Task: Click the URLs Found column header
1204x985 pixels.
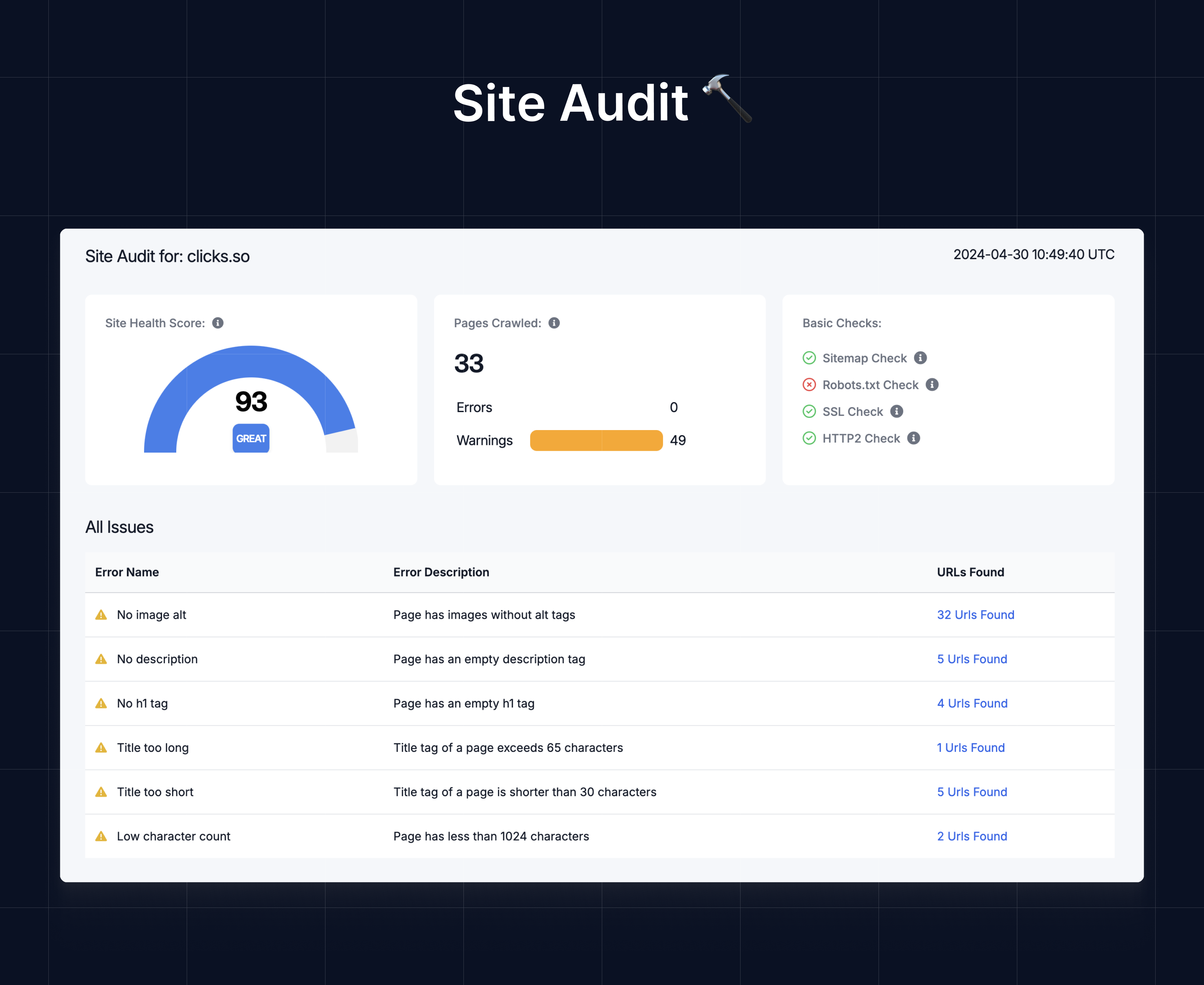Action: 970,572
